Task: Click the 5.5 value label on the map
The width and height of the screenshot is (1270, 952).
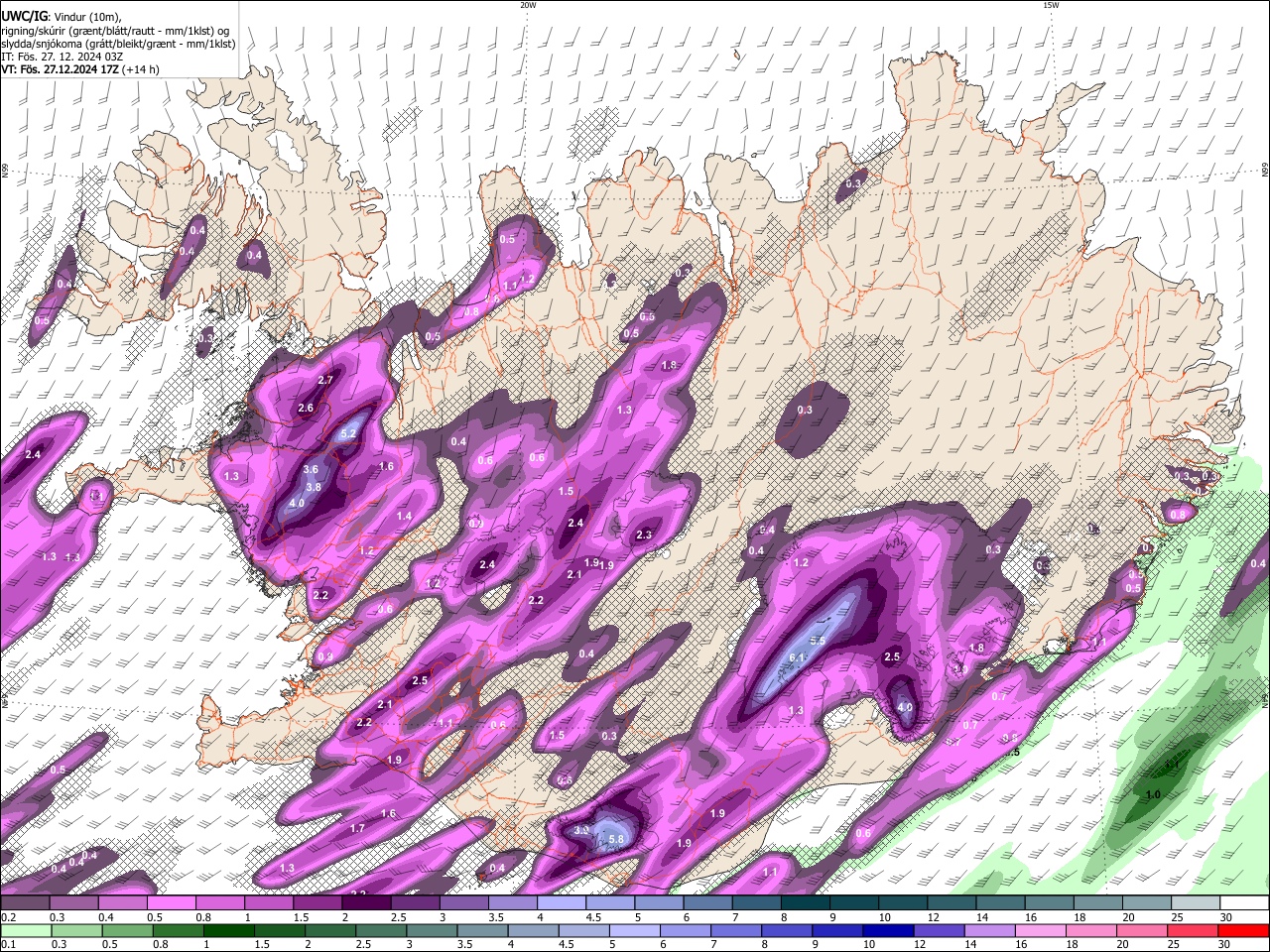Action: coord(818,641)
